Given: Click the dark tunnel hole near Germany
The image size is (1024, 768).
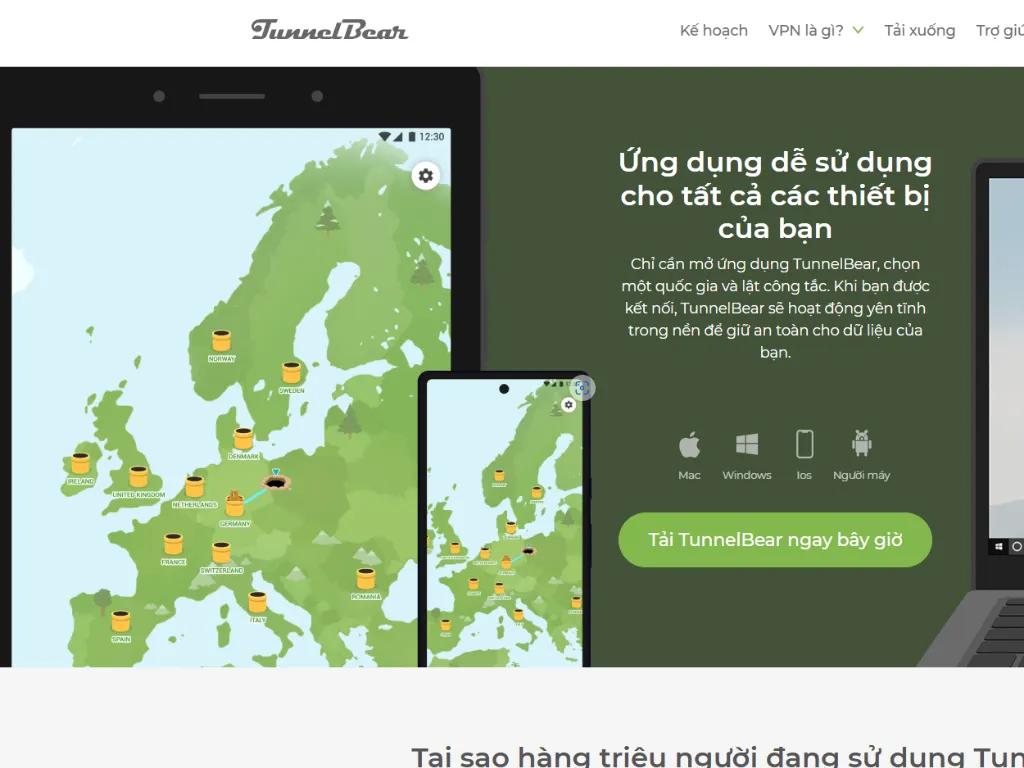Looking at the screenshot, I should pyautogui.click(x=276, y=485).
